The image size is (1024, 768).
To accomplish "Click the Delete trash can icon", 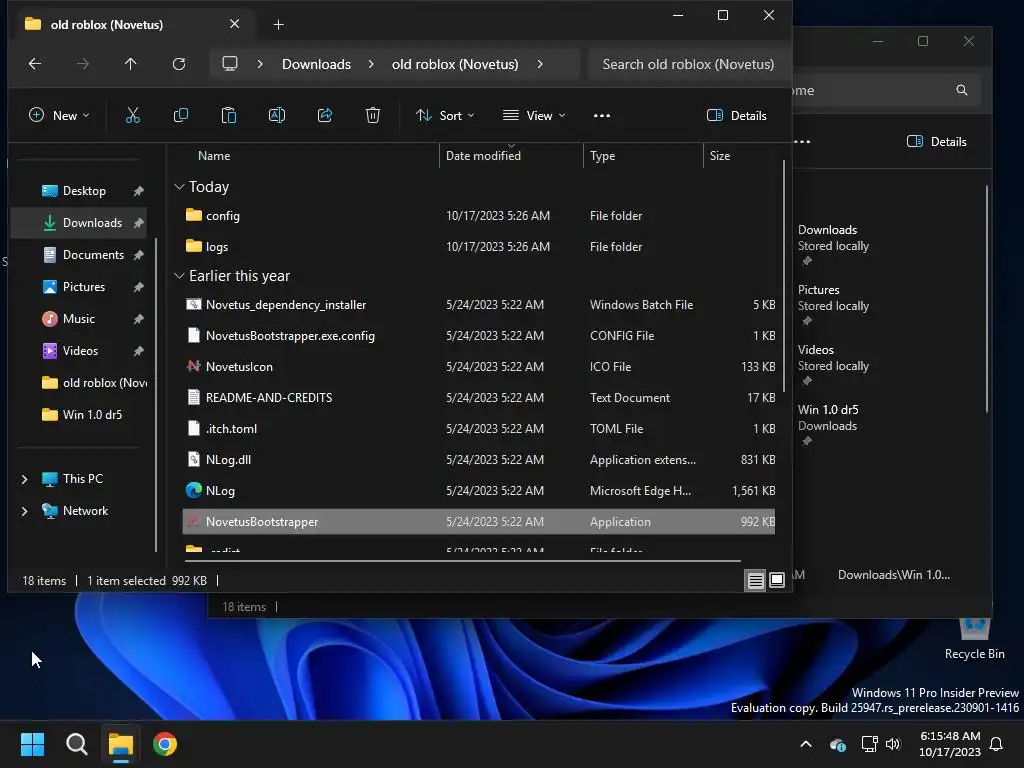I will (373, 116).
